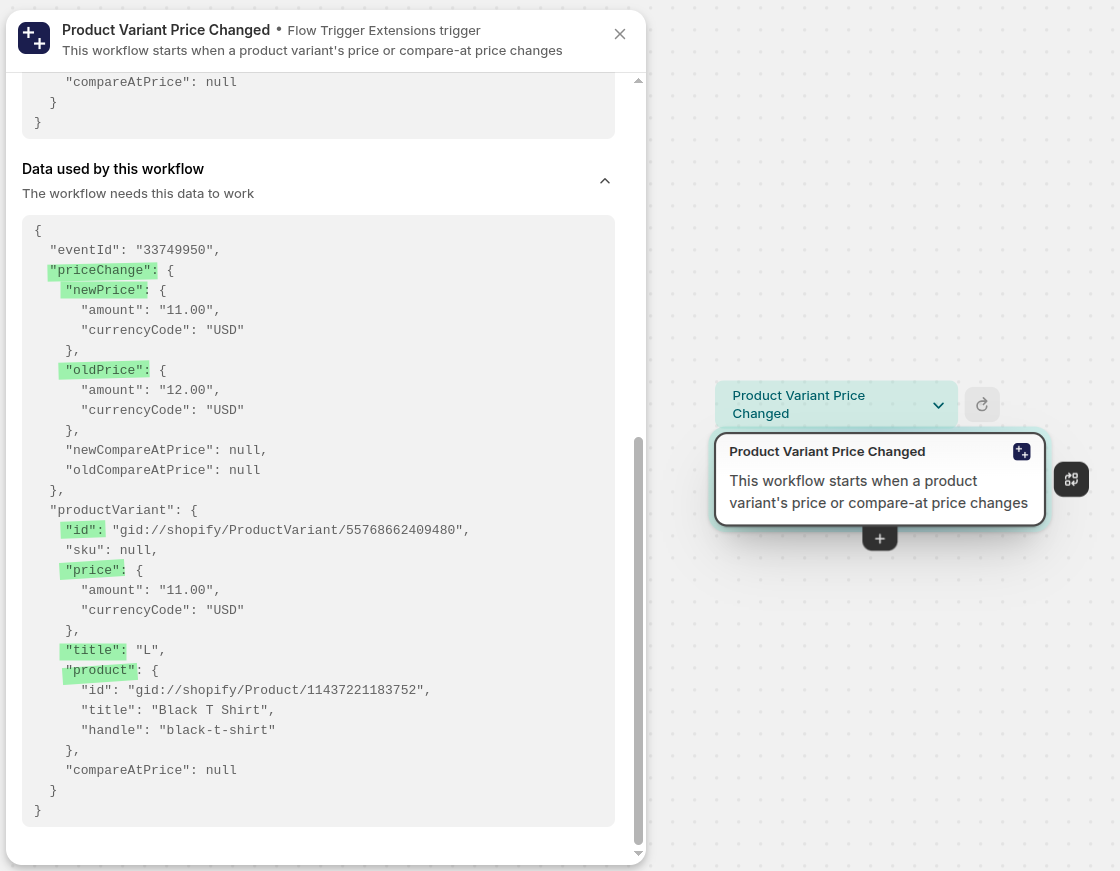Click the scroll up arrow in the panel
This screenshot has width=1120, height=871.
pos(639,81)
